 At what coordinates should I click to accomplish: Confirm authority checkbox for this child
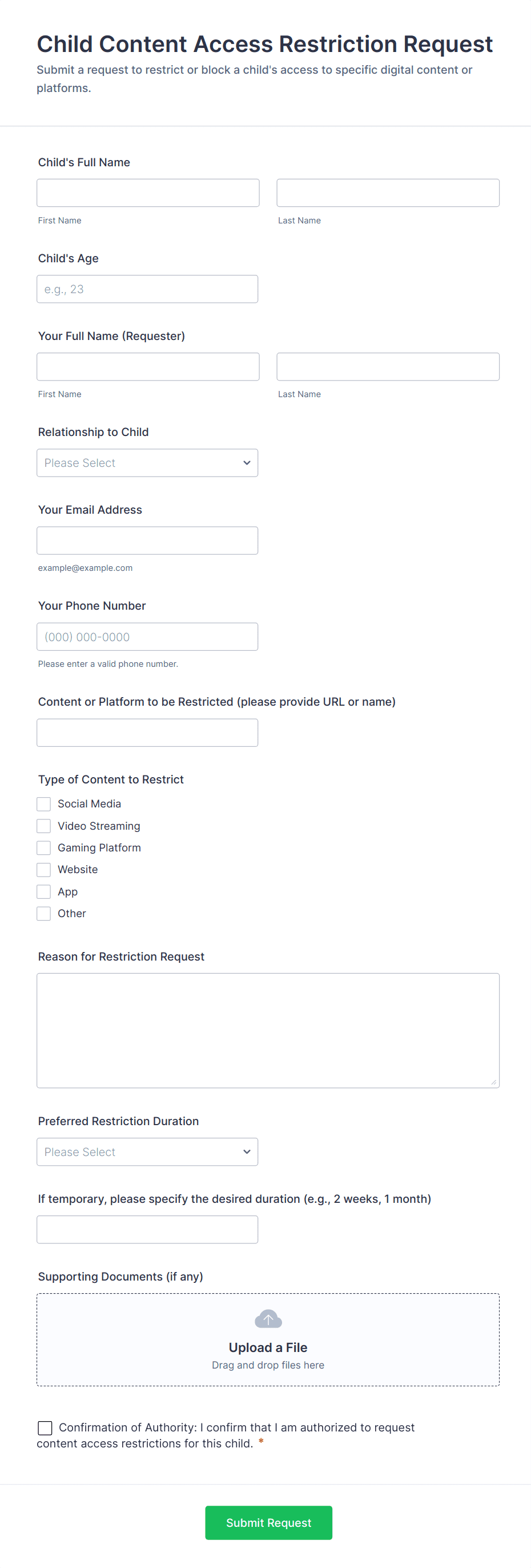click(x=45, y=1428)
